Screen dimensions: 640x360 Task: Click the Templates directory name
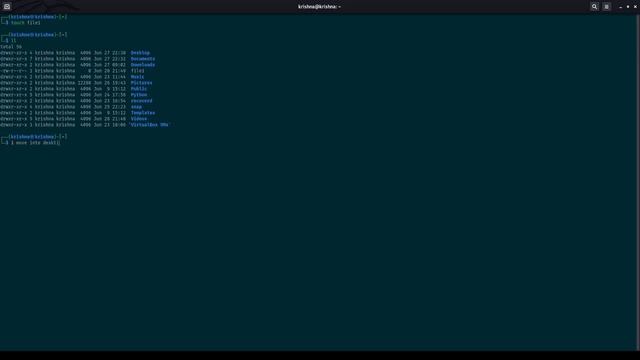point(143,113)
